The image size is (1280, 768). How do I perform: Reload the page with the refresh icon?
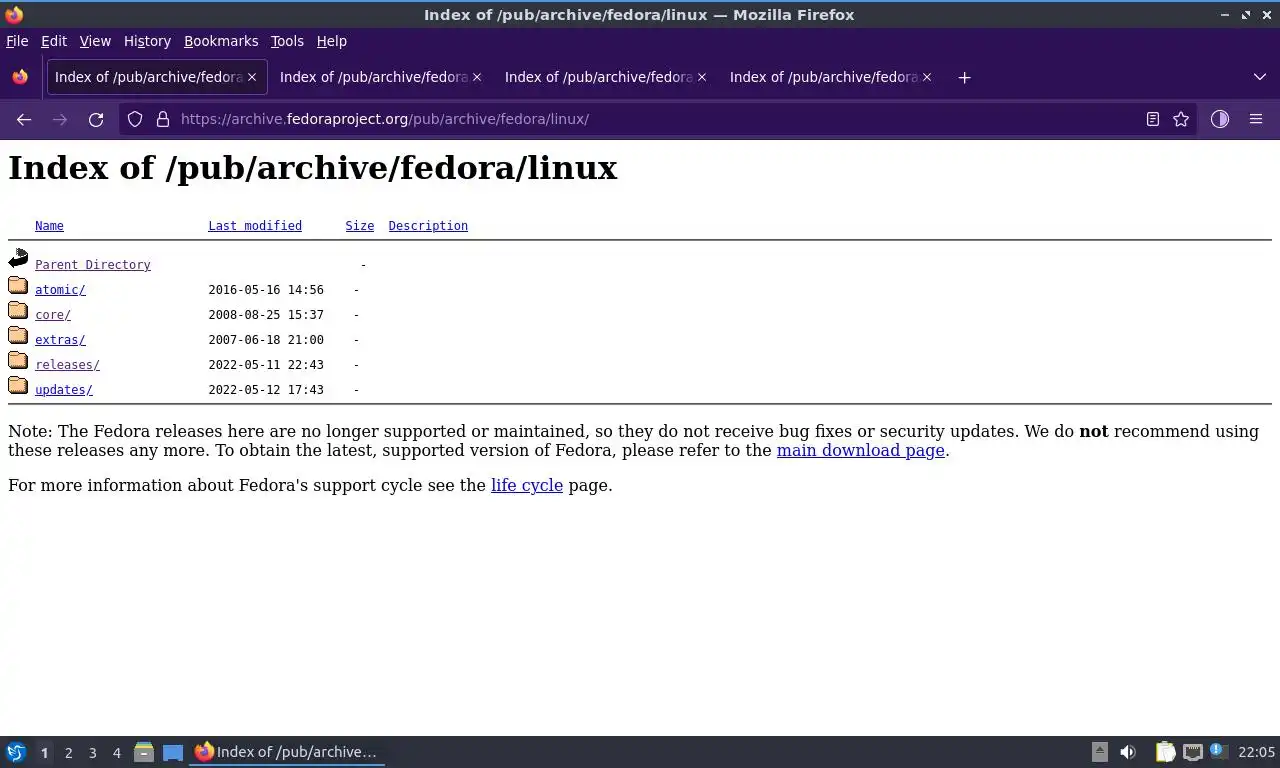tap(96, 119)
